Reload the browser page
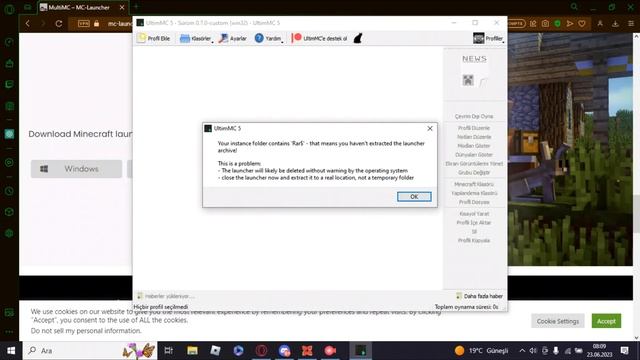 click(x=59, y=24)
